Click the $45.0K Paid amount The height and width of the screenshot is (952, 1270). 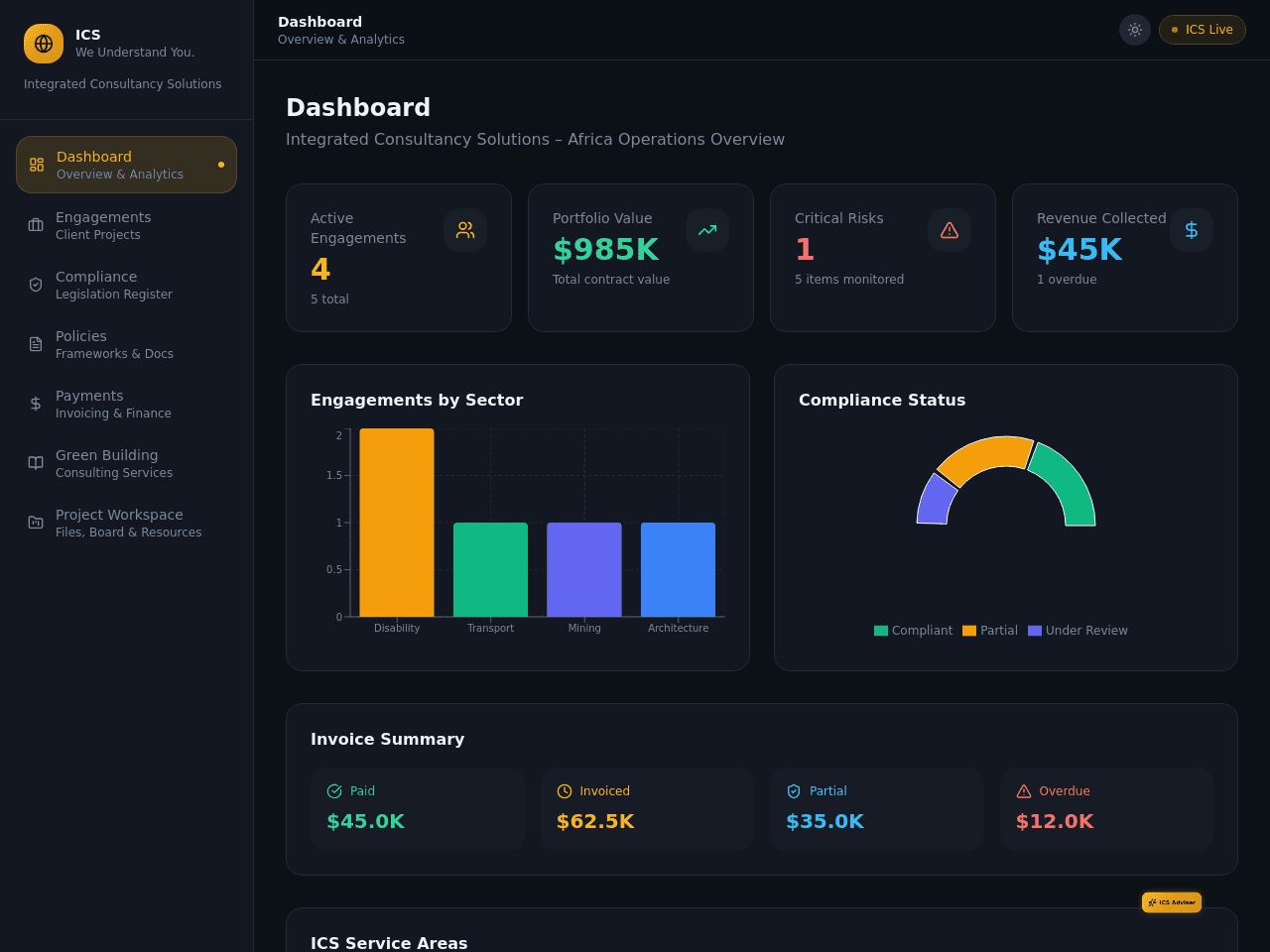365,821
